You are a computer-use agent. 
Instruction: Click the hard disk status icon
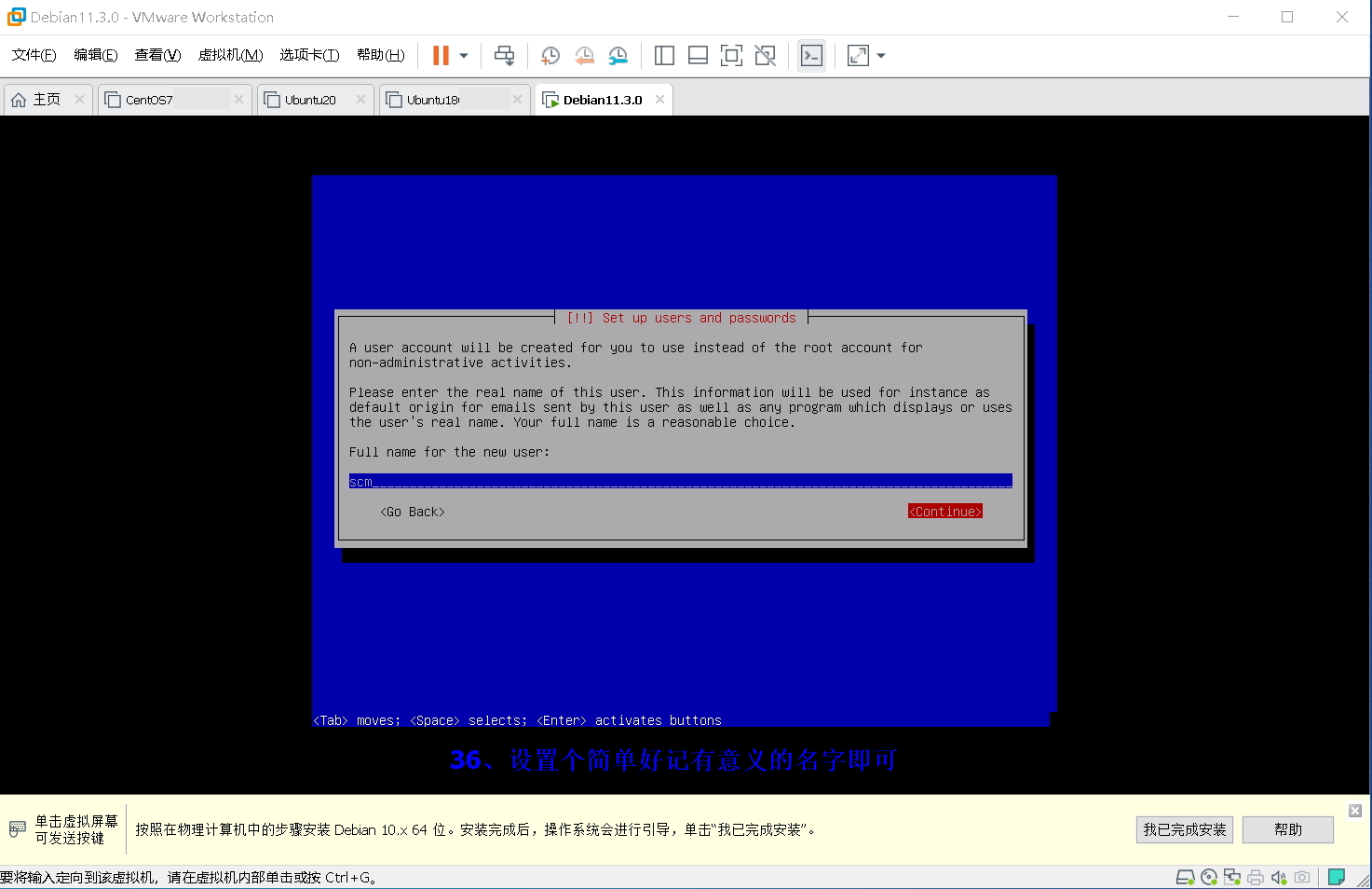(x=1185, y=877)
